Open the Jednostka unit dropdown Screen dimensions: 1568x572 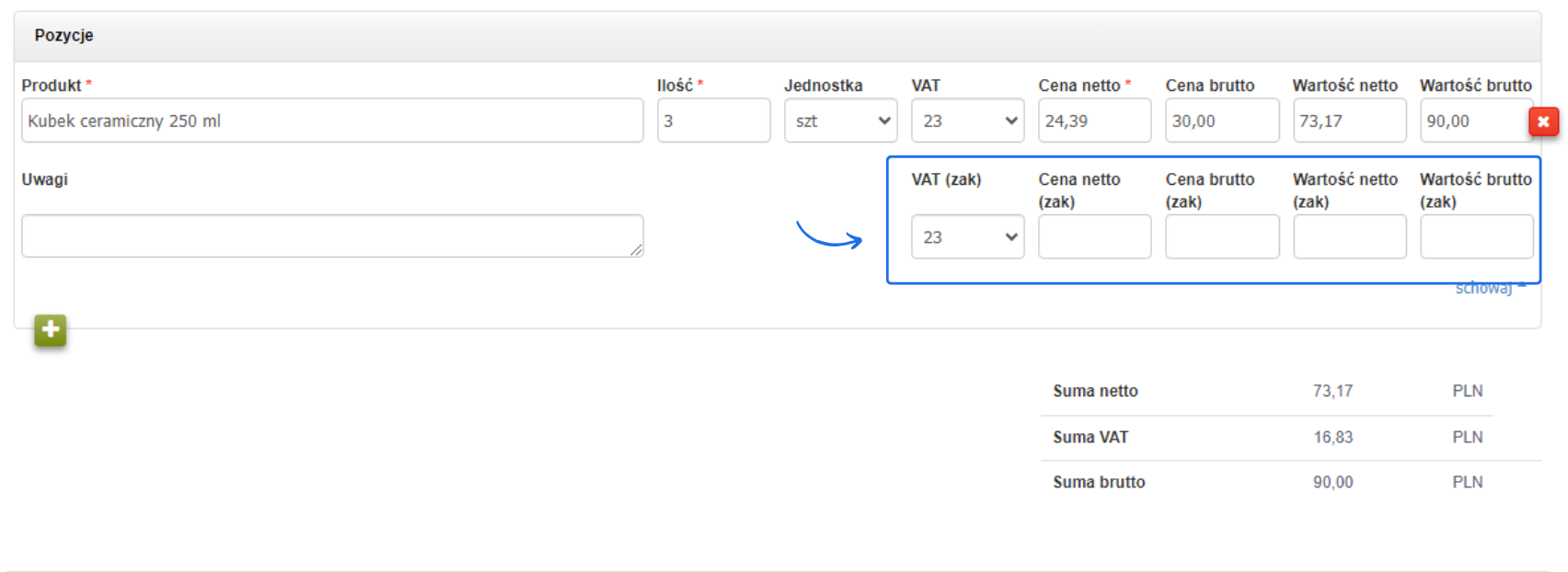click(840, 120)
